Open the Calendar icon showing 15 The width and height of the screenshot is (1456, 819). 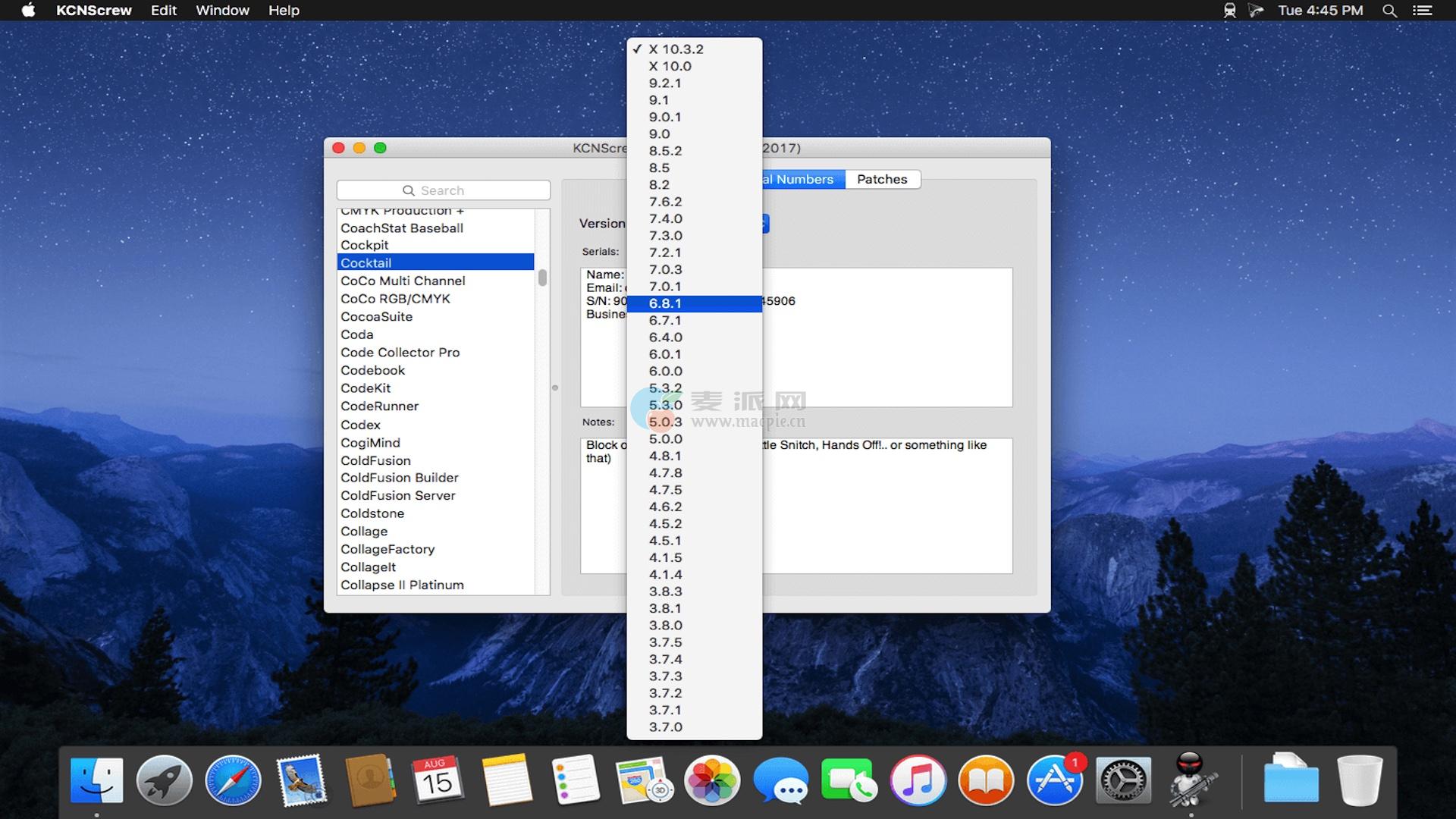[x=438, y=780]
